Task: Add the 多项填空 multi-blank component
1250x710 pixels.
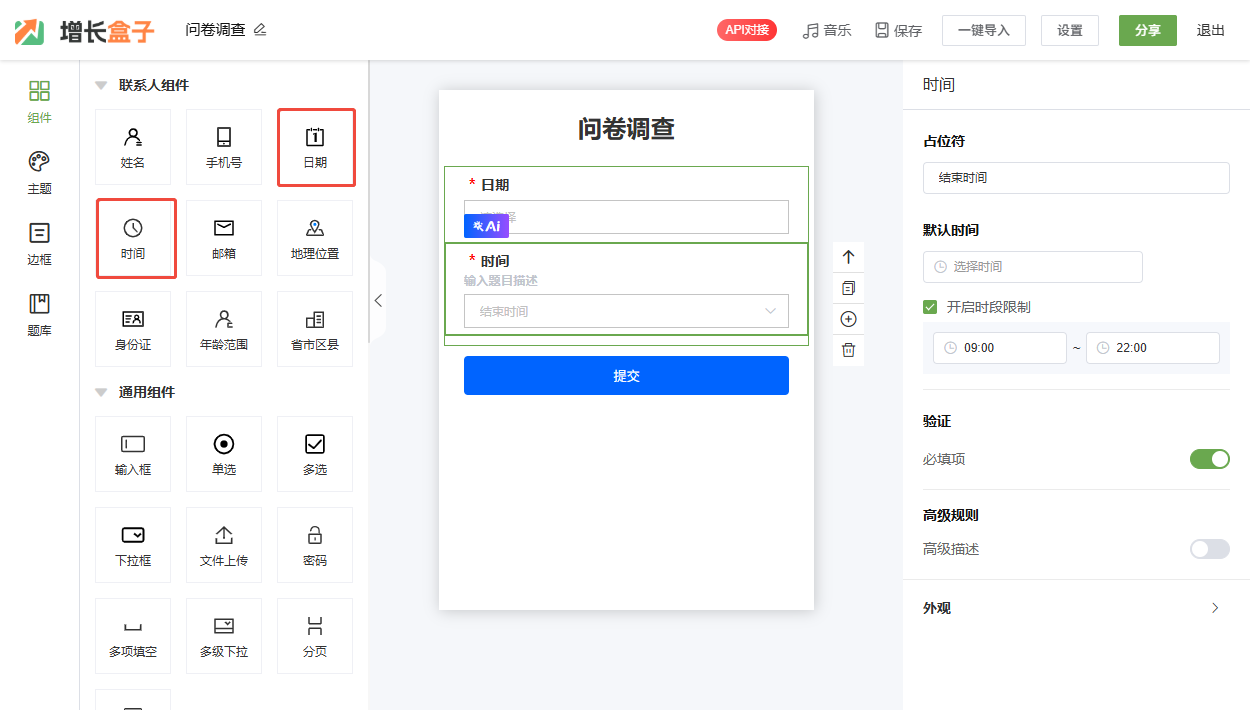Action: click(133, 636)
